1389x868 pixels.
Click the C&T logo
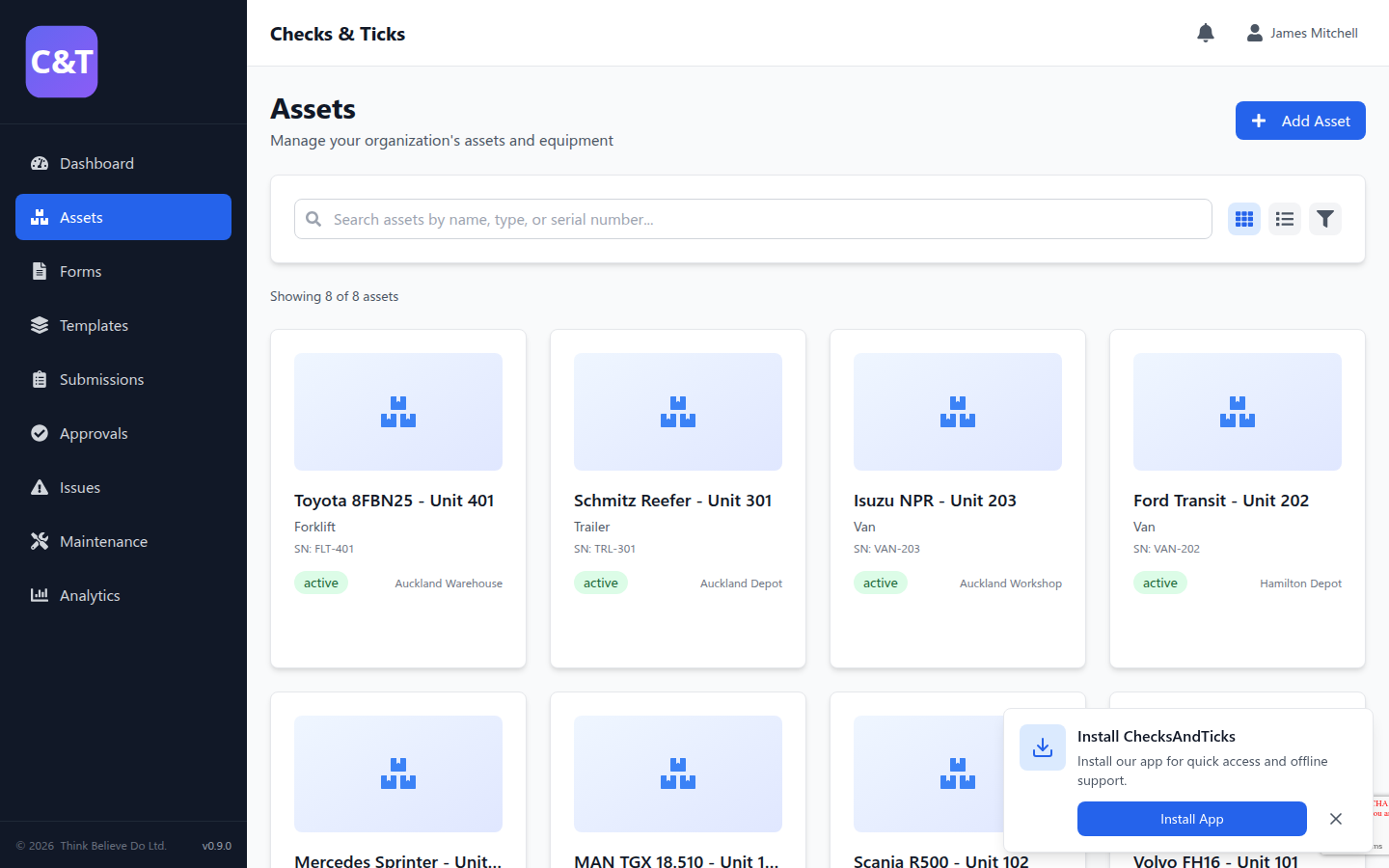(x=62, y=62)
